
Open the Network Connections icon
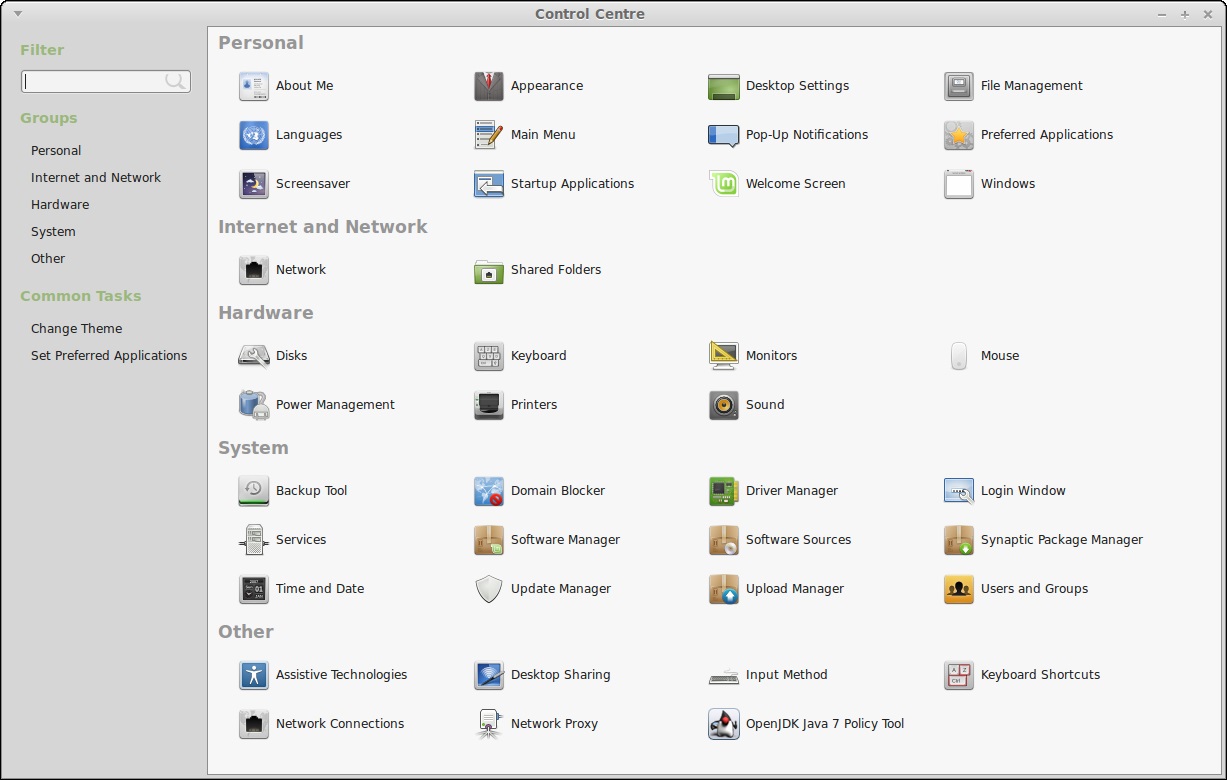[x=254, y=724]
